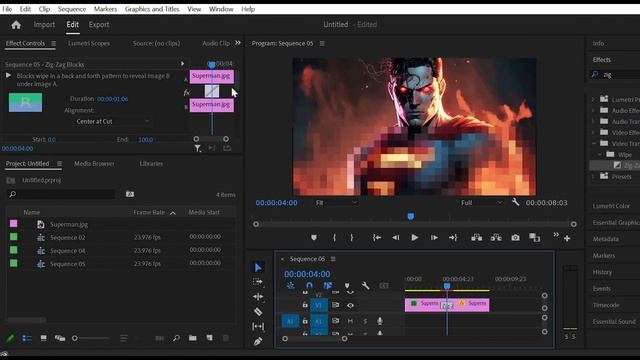This screenshot has height=360, width=640.
Task: Toggle Project panel writable pencil icon
Action: (x=10, y=338)
